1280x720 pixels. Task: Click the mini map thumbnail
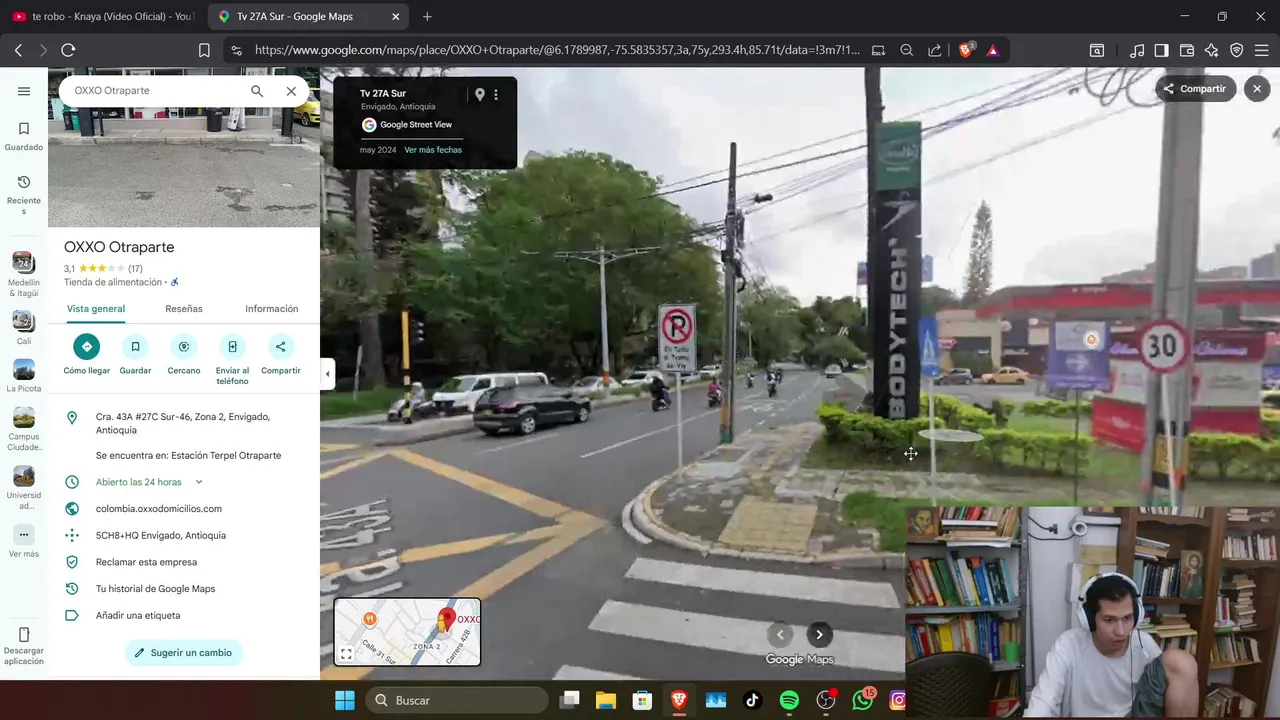(x=407, y=631)
